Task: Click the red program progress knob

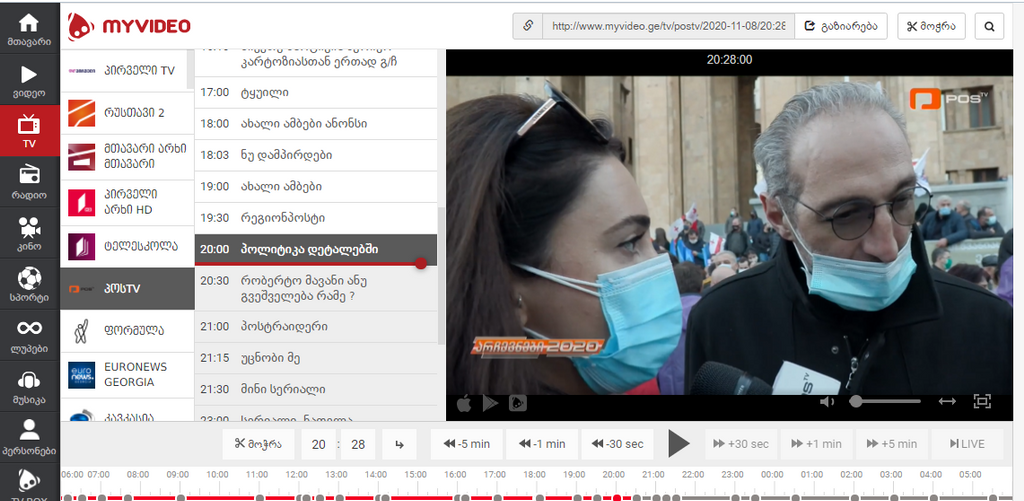Action: pyautogui.click(x=421, y=263)
